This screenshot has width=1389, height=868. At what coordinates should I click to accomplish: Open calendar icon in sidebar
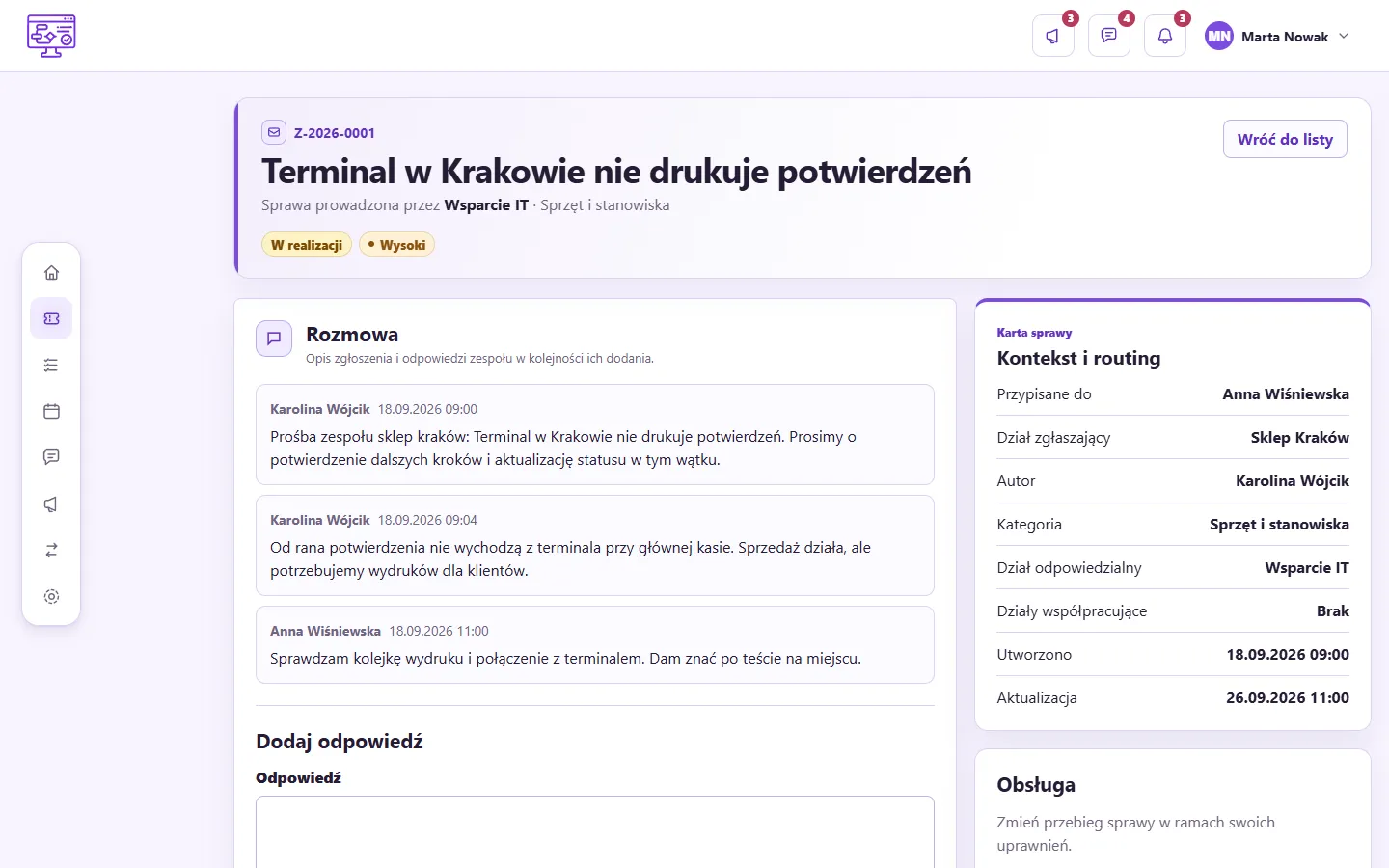click(51, 411)
